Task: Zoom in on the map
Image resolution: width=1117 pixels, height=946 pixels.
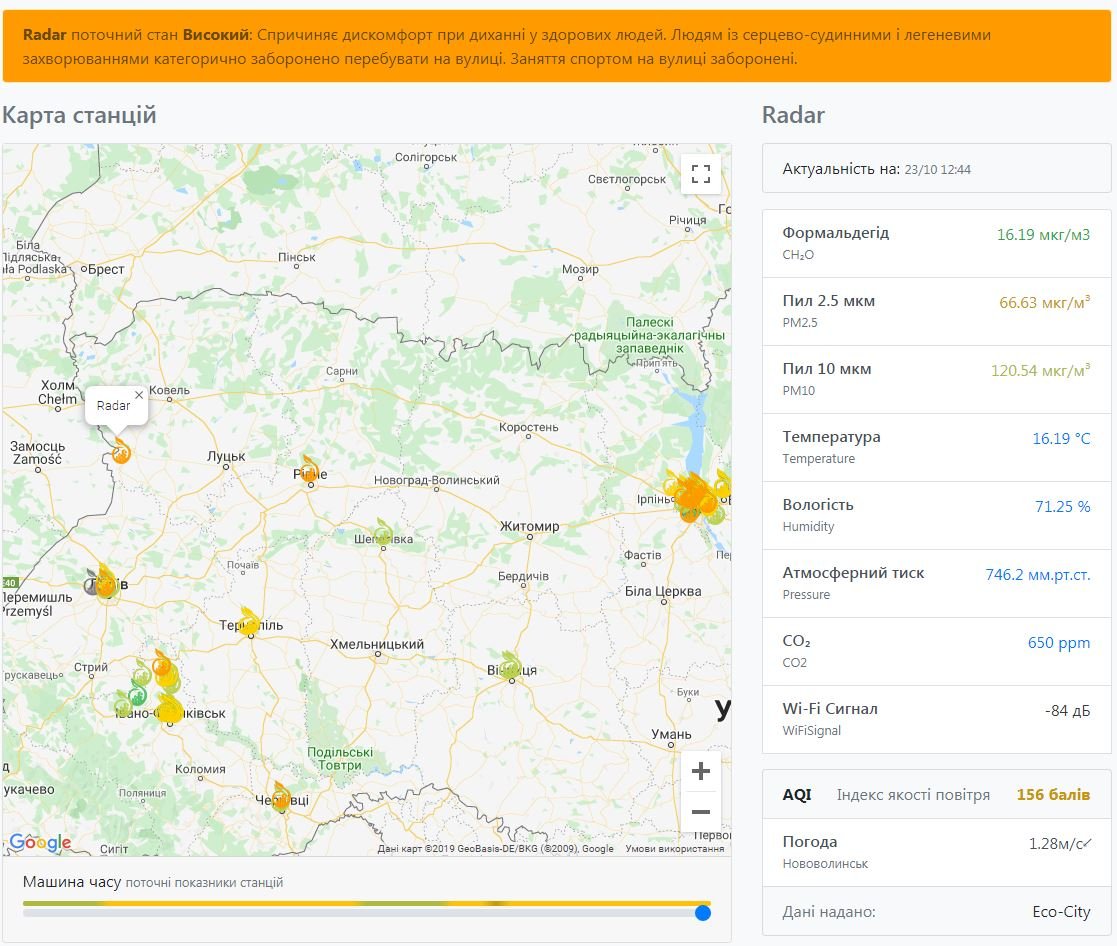Action: coord(700,771)
